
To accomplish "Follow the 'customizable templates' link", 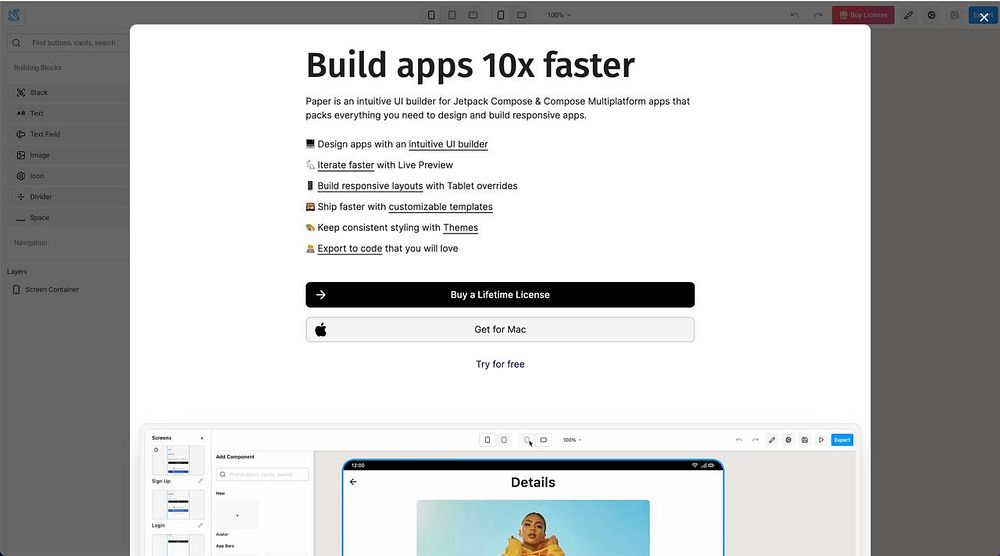I will [x=441, y=207].
